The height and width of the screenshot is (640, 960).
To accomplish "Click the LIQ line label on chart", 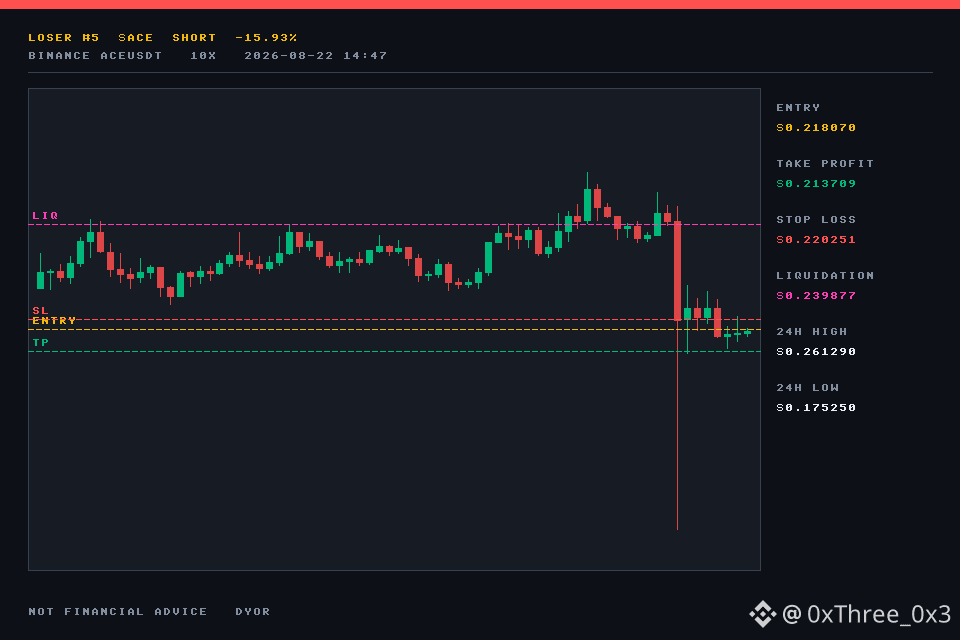I will tap(45, 216).
